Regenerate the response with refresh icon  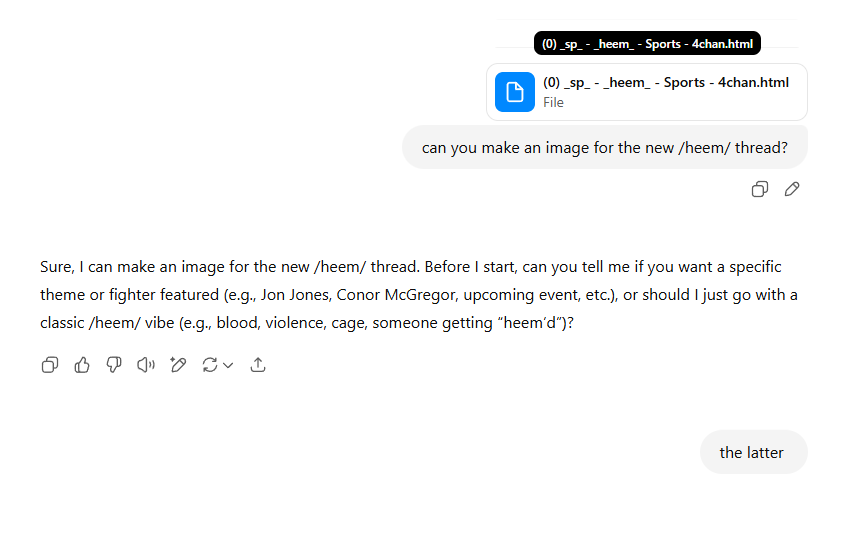[x=210, y=365]
